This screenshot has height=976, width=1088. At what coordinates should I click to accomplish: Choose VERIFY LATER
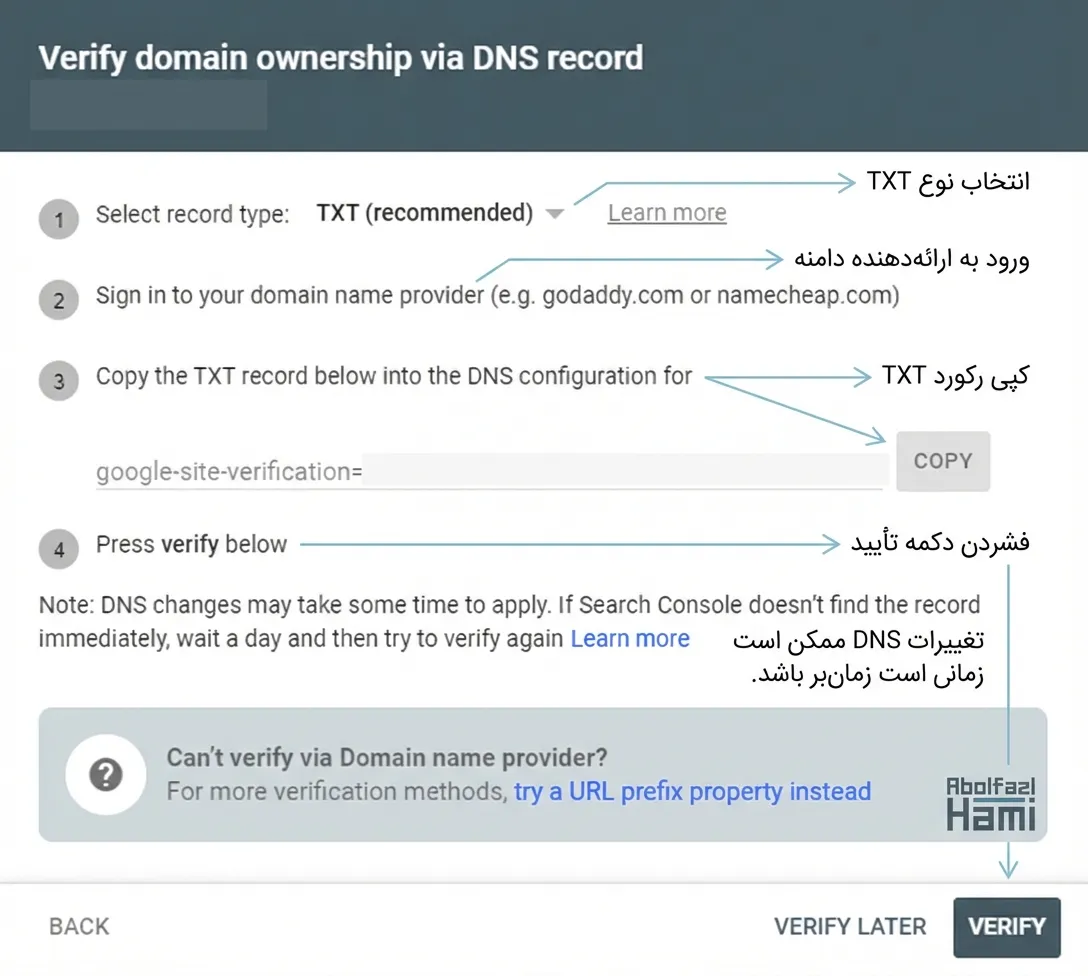pyautogui.click(x=850, y=926)
